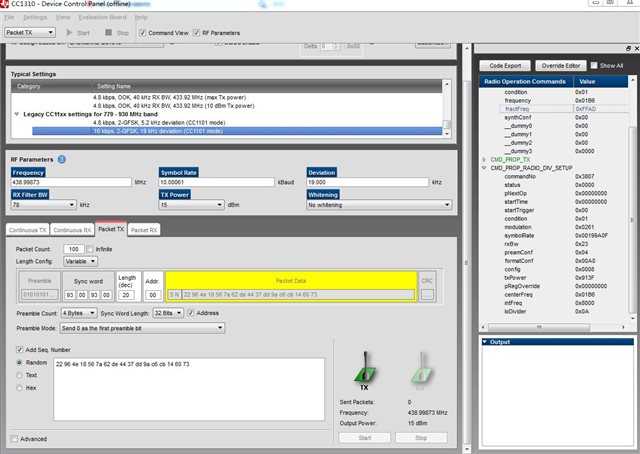Click the bottom Start button
640x454 pixels.
pos(364,438)
